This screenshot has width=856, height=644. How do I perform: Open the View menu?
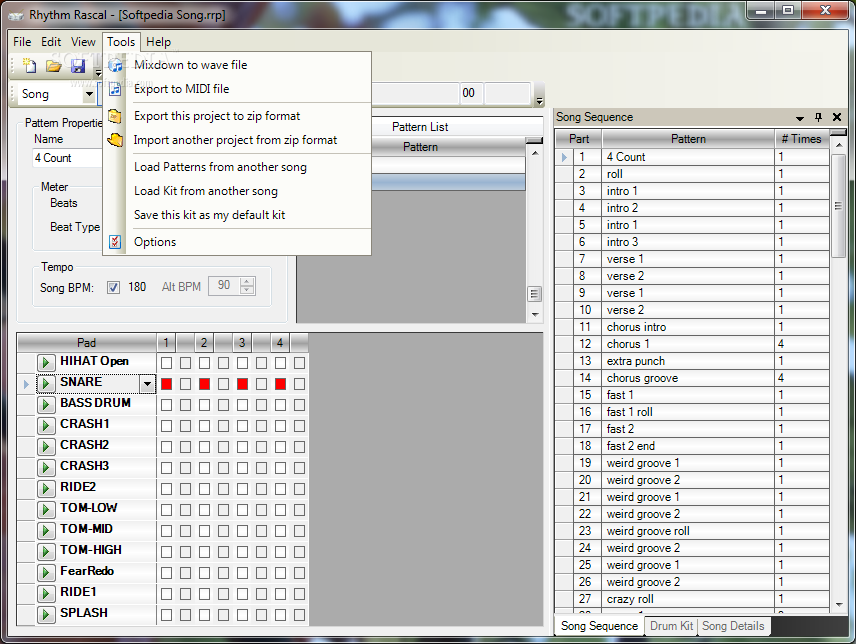click(83, 42)
